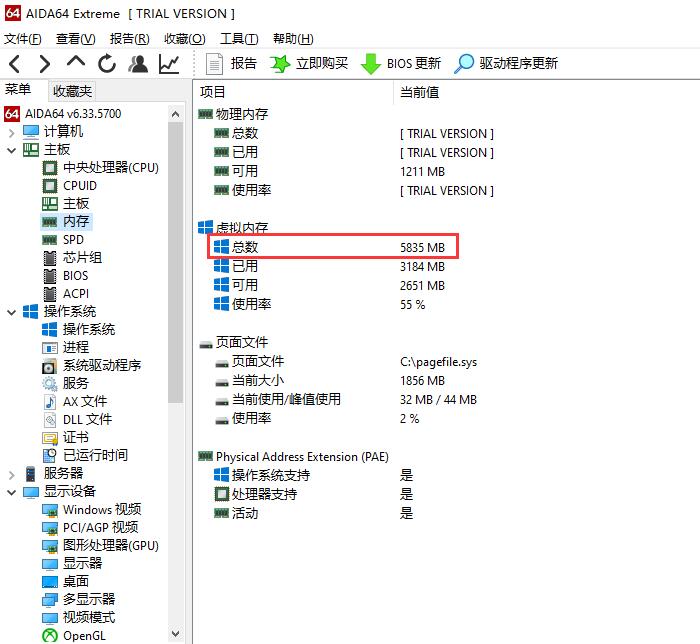700x644 pixels.
Task: Select 显示器 monitor tree item
Action: click(72, 563)
